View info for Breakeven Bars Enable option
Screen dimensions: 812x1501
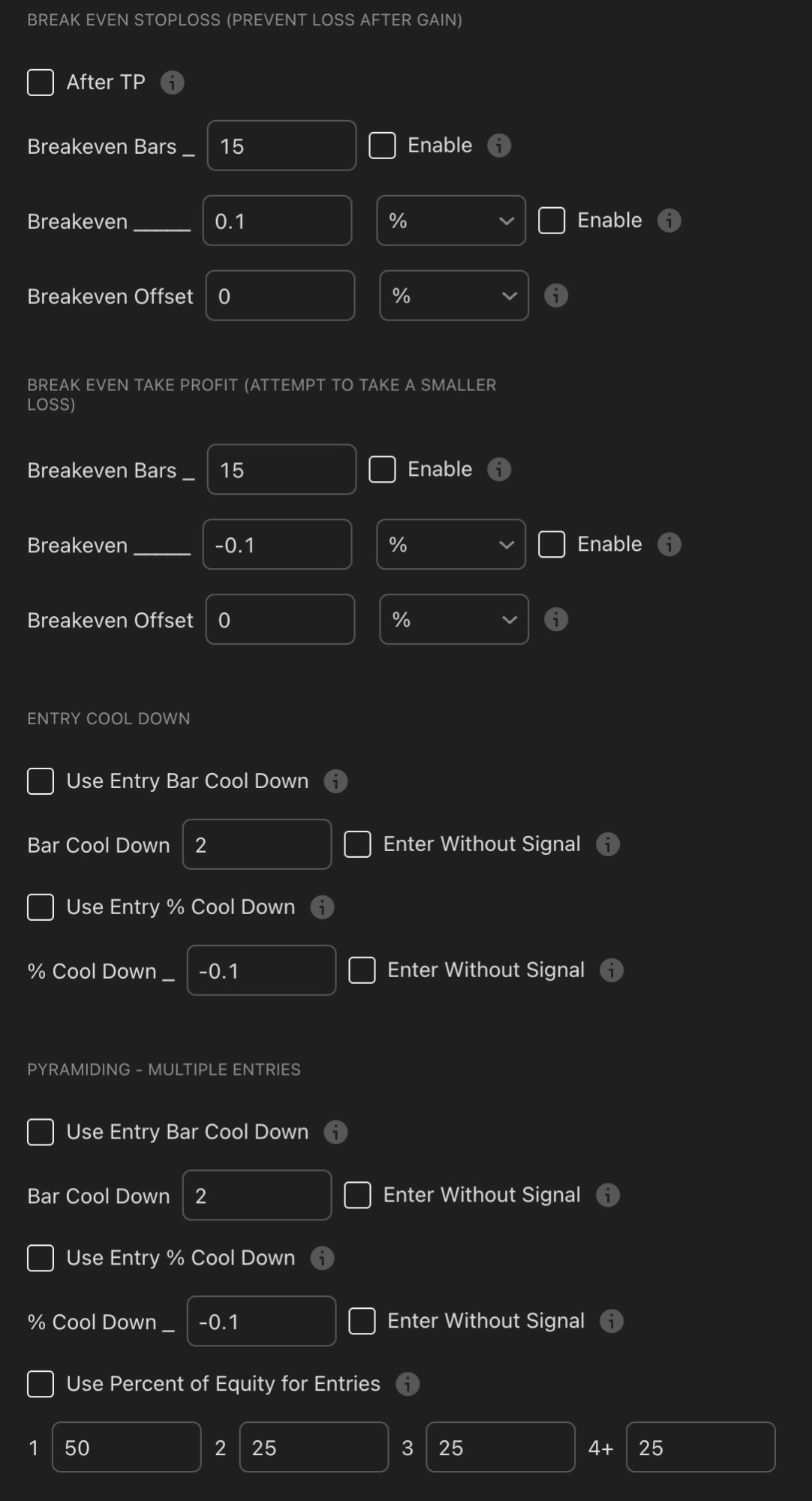[x=498, y=146]
